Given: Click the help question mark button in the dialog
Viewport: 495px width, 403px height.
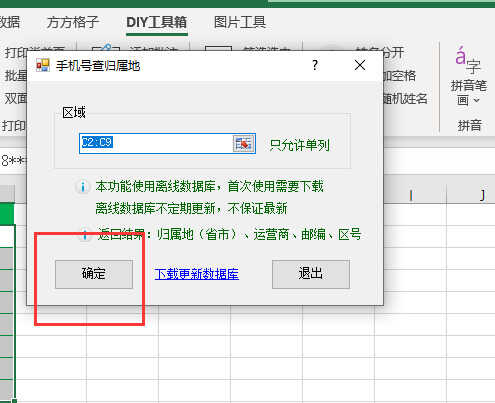Looking at the screenshot, I should 315,65.
